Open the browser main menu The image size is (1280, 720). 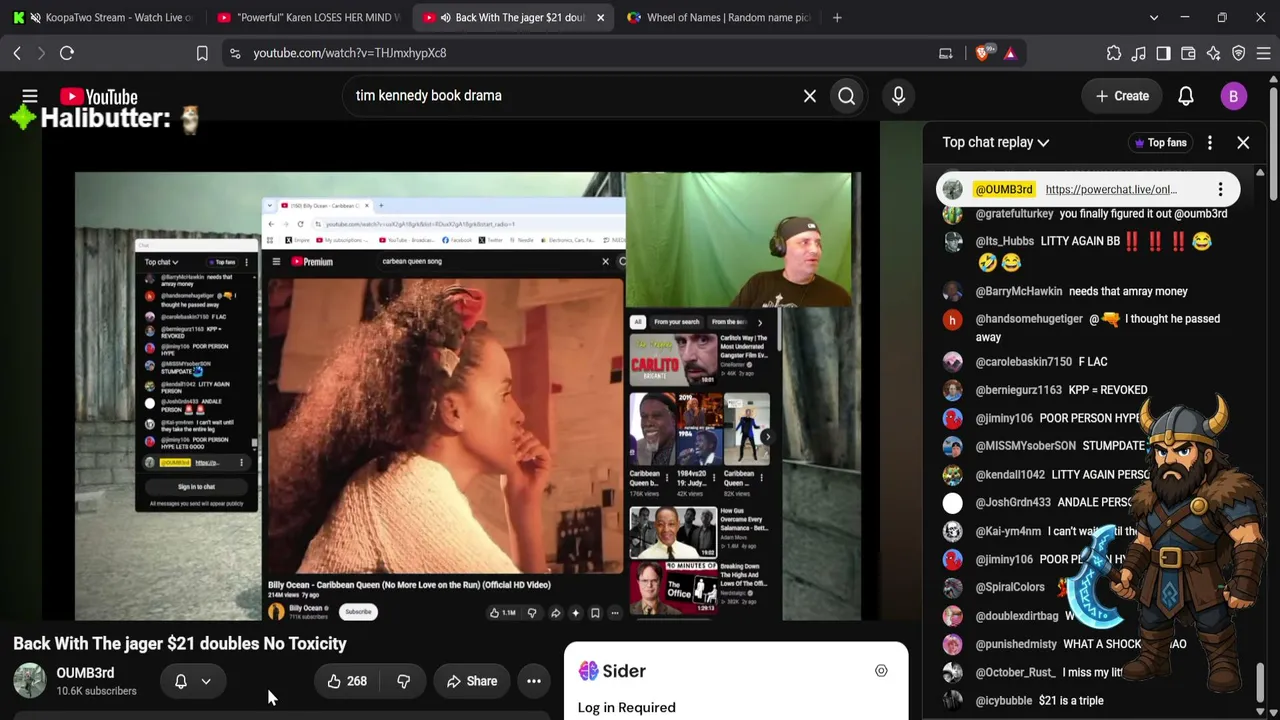[1263, 53]
